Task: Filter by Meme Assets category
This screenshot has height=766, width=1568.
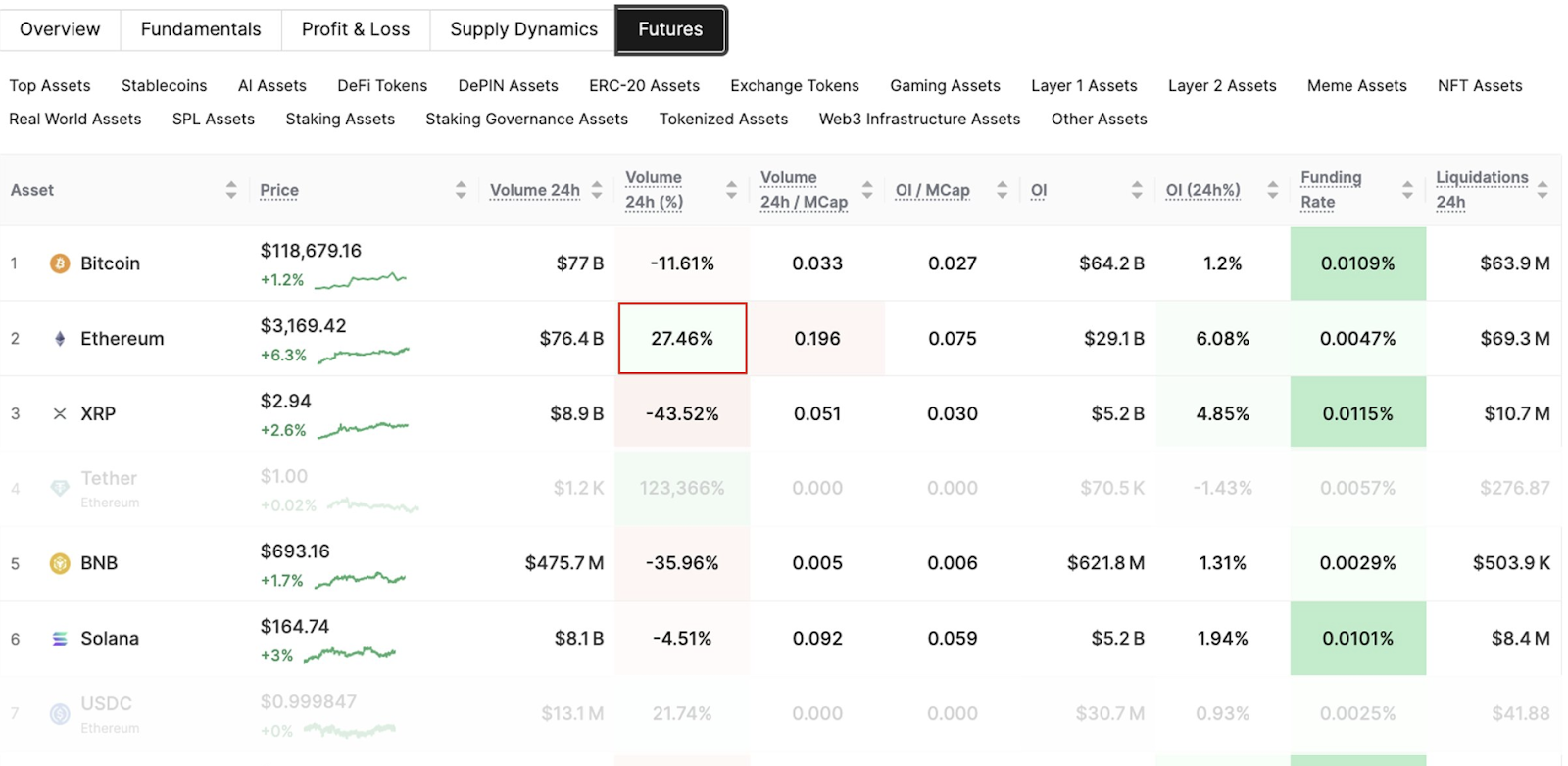Action: coord(1356,86)
